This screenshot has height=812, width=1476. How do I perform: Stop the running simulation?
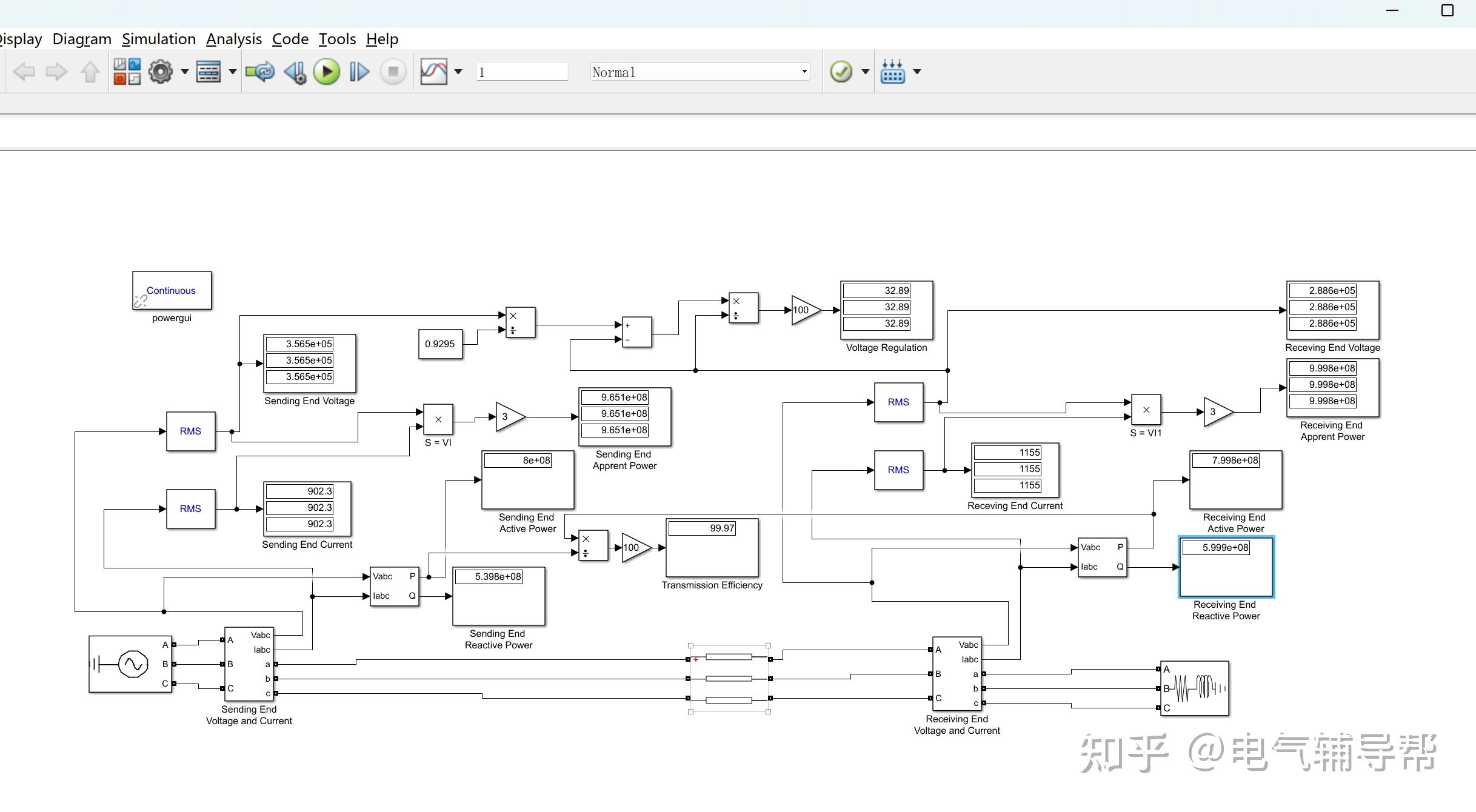(x=392, y=72)
